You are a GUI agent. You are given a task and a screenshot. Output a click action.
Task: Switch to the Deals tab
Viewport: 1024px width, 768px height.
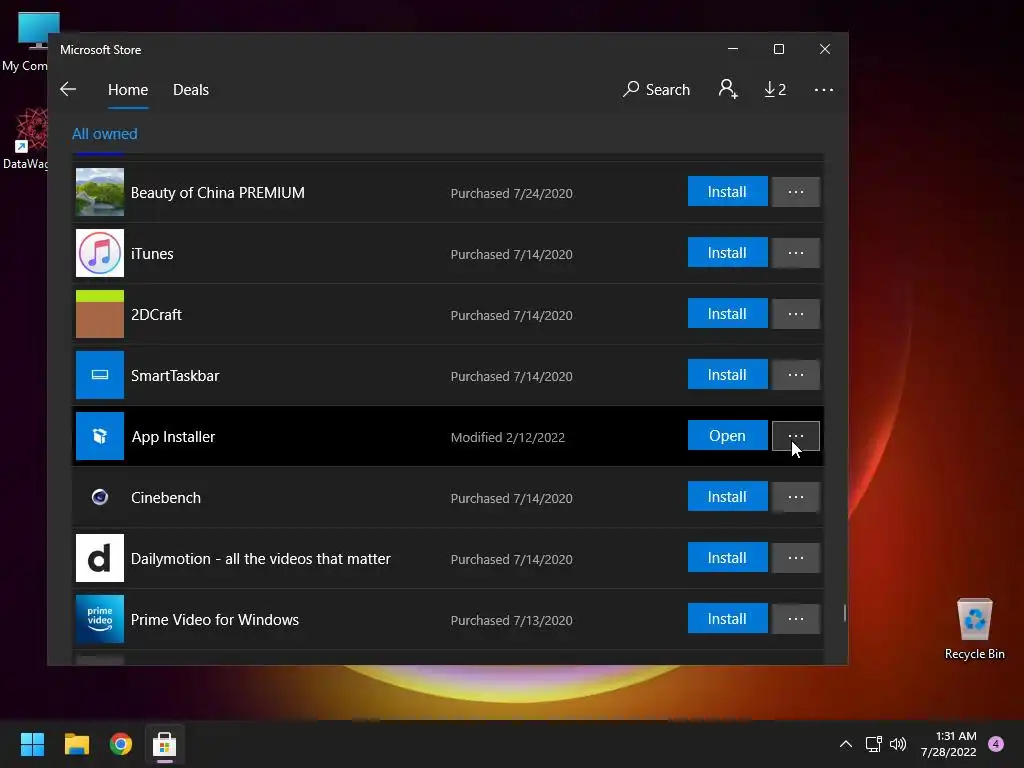coord(191,89)
